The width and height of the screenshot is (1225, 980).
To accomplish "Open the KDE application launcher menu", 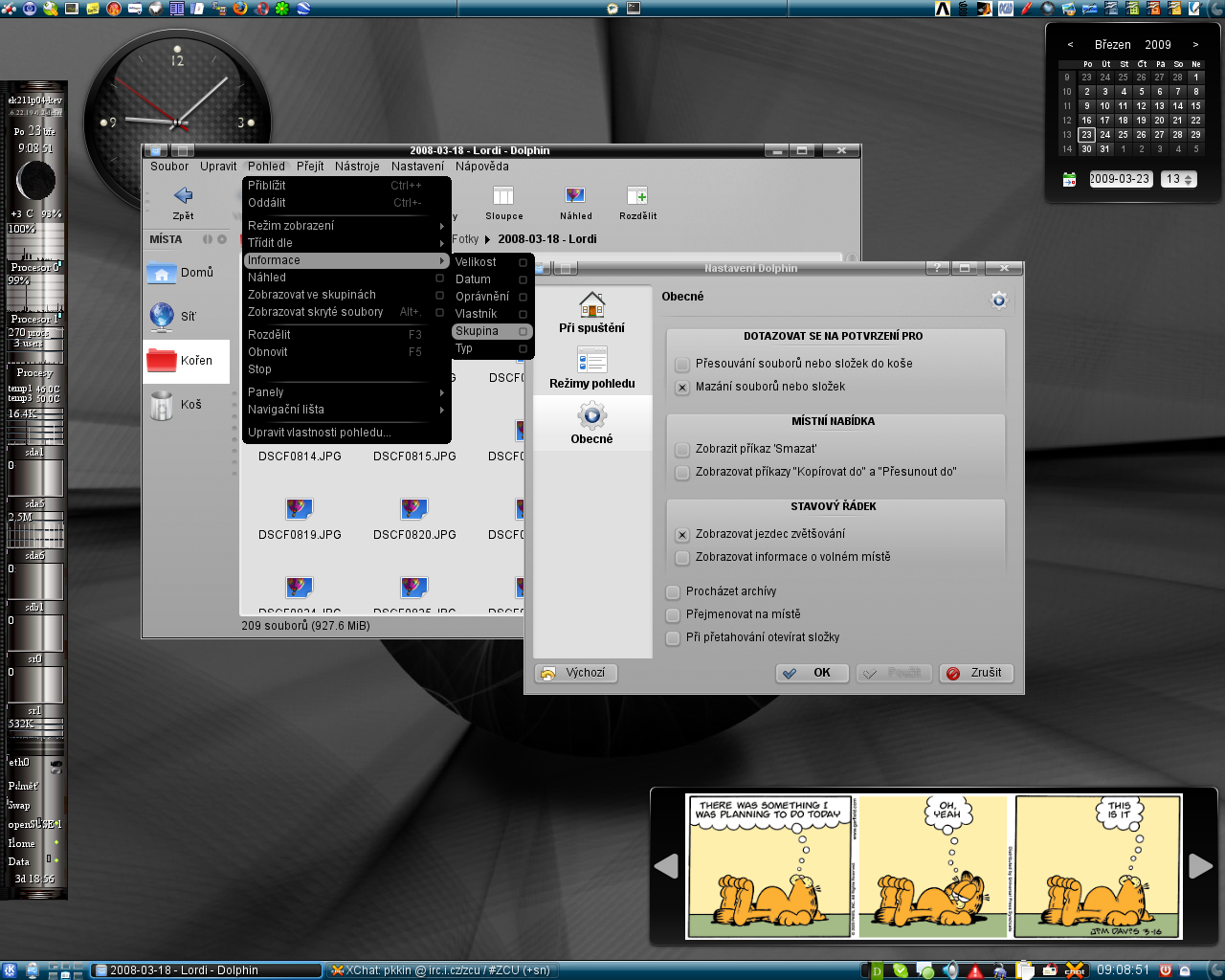I will (x=10, y=970).
